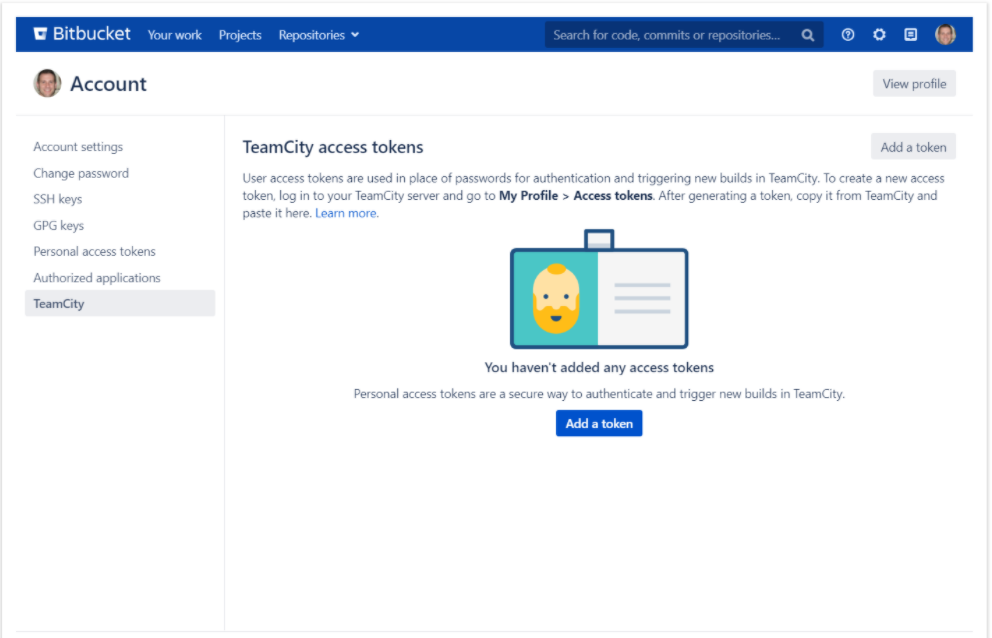Open the help question mark icon
The width and height of the screenshot is (992, 638).
click(848, 35)
